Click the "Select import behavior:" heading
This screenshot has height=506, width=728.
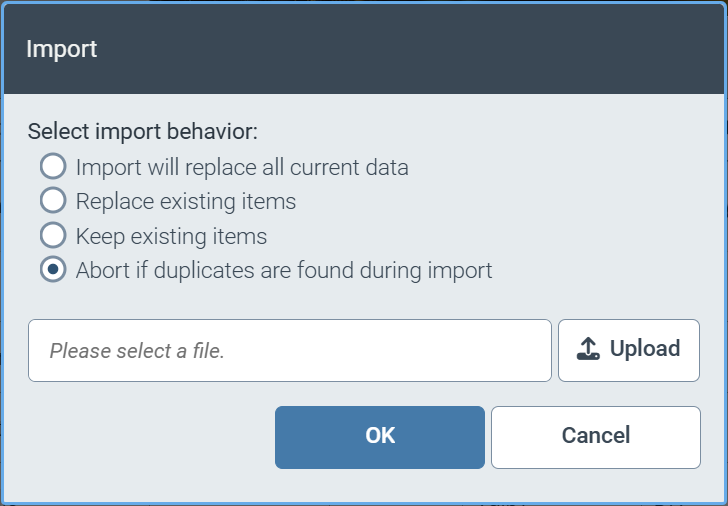click(142, 131)
